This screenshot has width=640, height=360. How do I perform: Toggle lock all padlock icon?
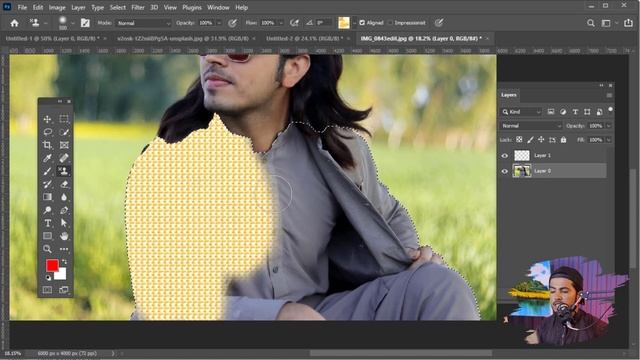coord(564,140)
